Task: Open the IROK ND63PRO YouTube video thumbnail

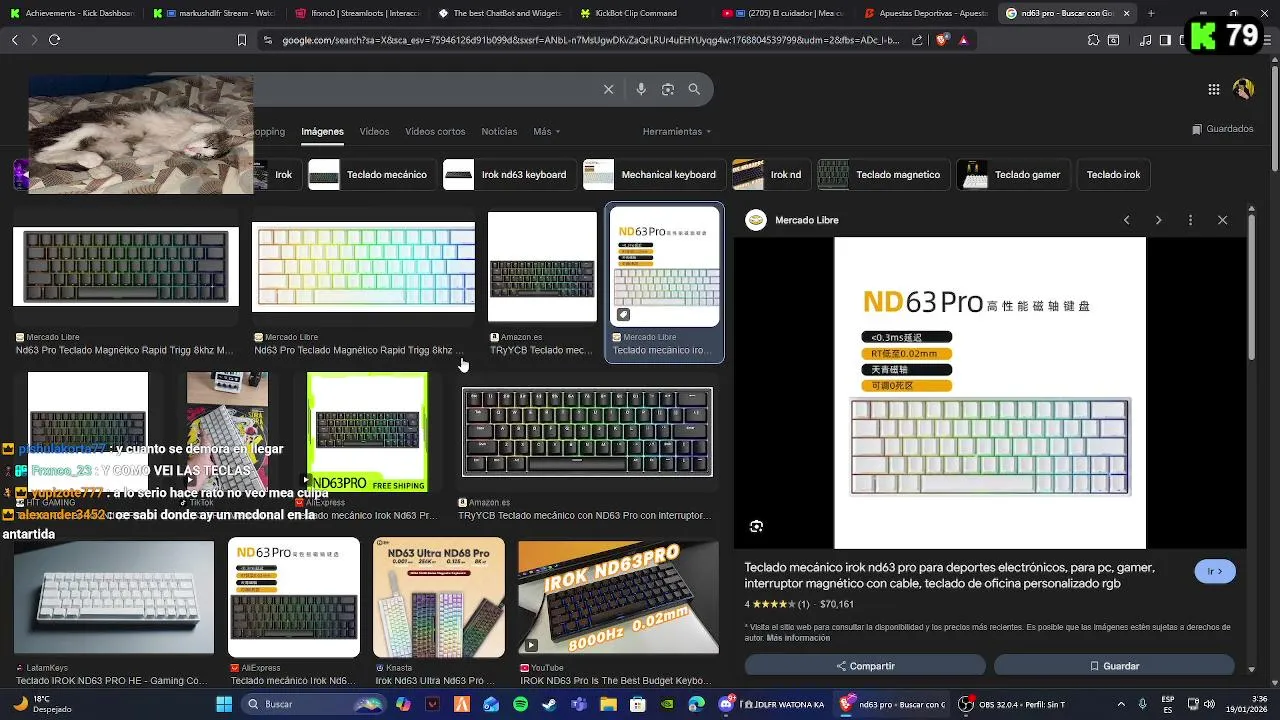Action: point(618,598)
